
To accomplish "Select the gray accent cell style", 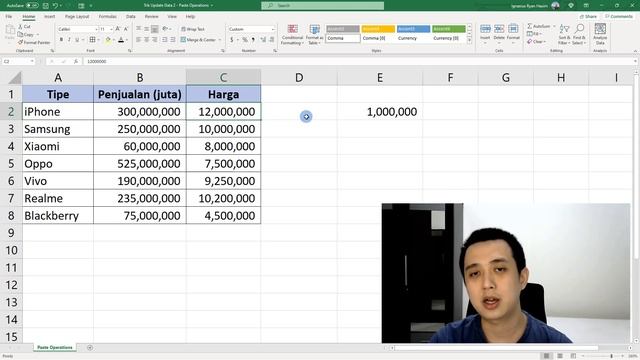I will pyautogui.click(x=343, y=29).
